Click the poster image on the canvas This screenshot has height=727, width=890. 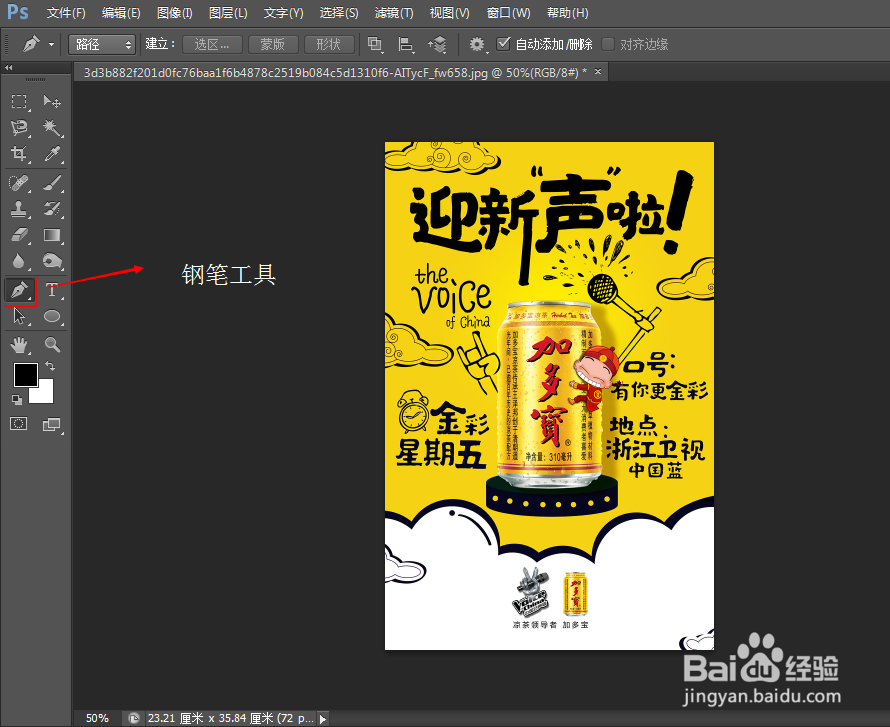click(549, 396)
